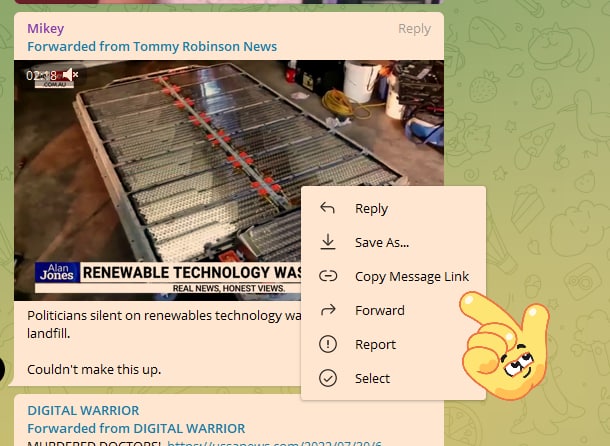Open the Forwarded from DIGITAL WARRIOR source
This screenshot has width=610, height=446.
[136, 428]
